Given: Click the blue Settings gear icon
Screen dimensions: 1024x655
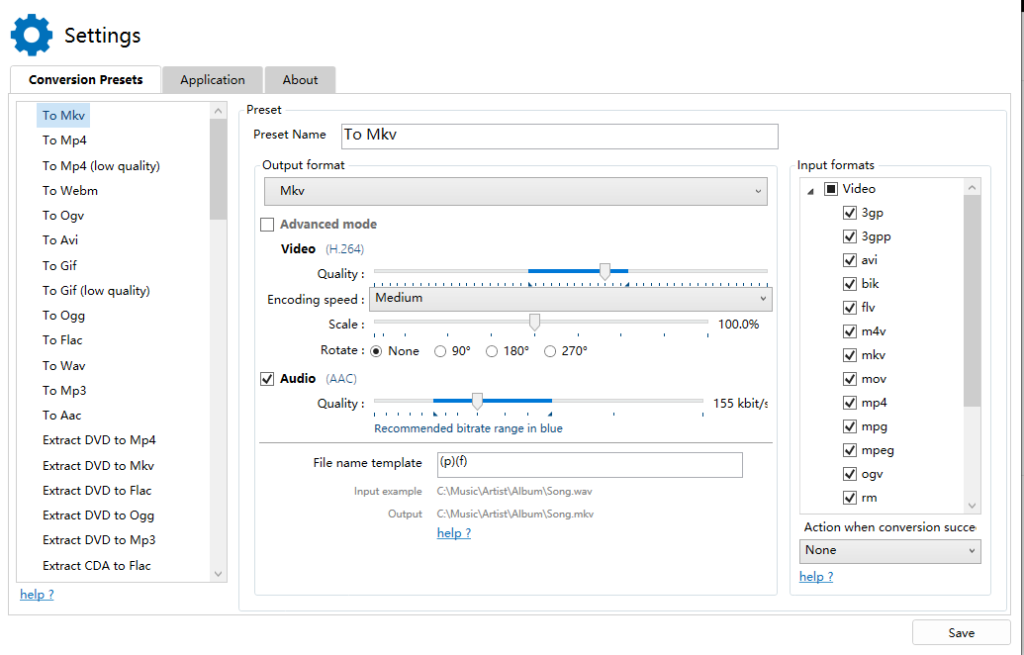Looking at the screenshot, I should click(x=31, y=35).
